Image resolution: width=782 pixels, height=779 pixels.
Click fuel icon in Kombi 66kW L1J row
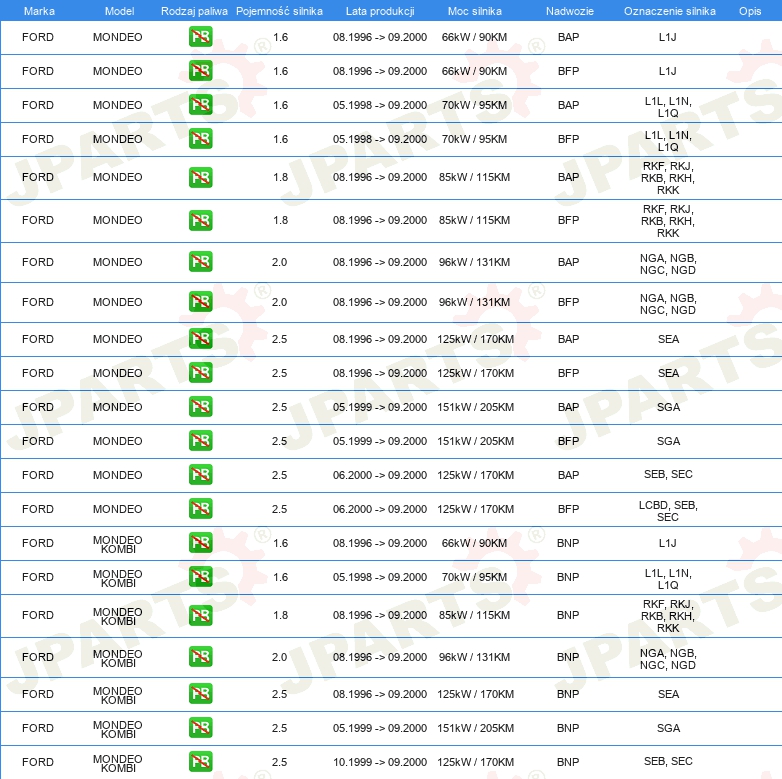pyautogui.click(x=200, y=543)
